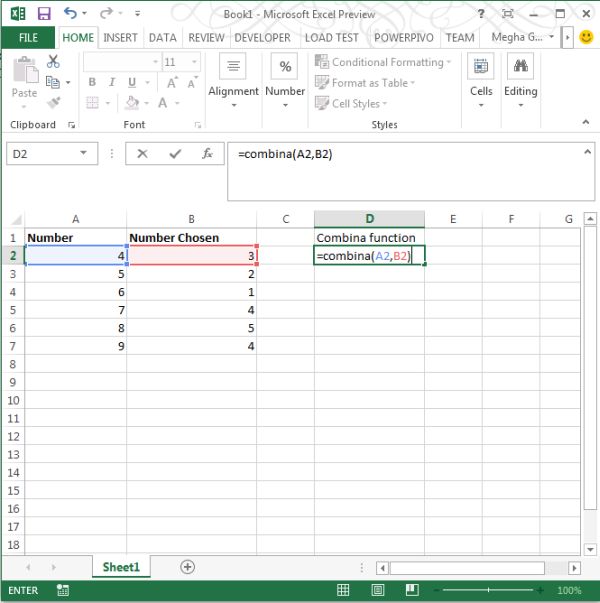Click the Copy icon
Image resolution: width=600 pixels, height=603 pixels.
[x=53, y=82]
